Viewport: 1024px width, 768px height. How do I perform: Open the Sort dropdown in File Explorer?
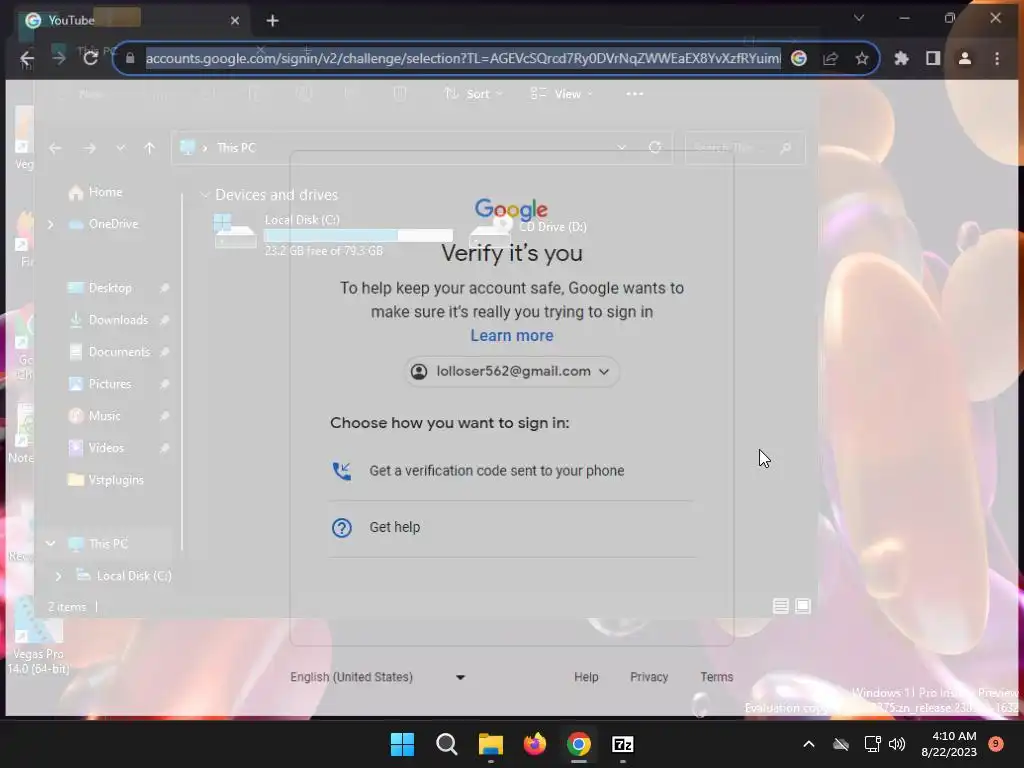(473, 94)
